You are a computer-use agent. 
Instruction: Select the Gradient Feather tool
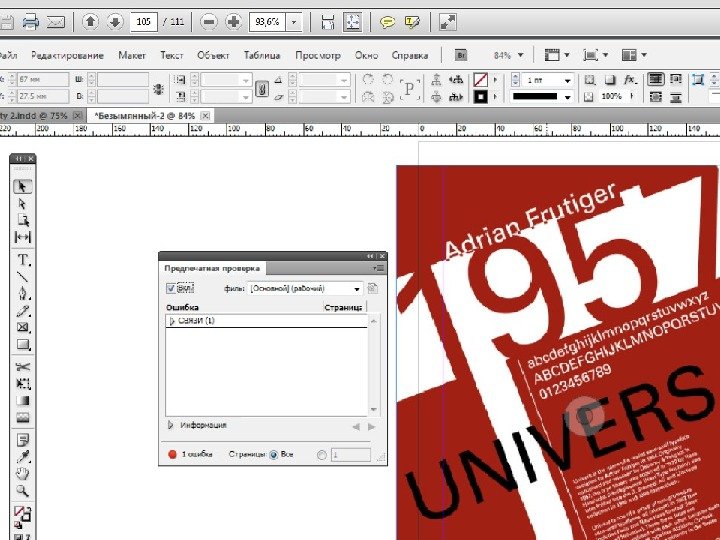point(22,417)
